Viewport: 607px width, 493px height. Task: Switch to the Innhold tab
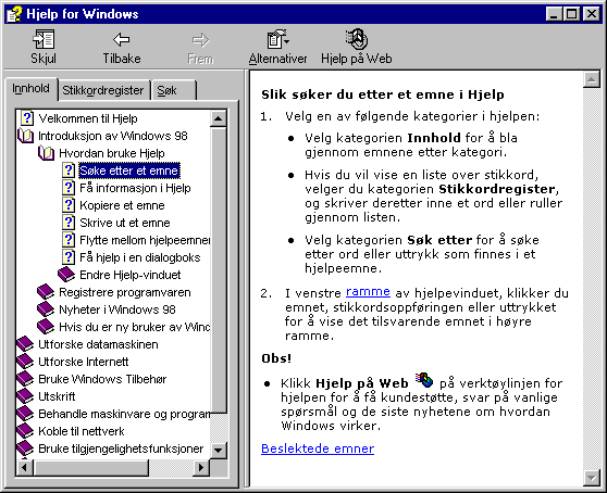(31, 89)
